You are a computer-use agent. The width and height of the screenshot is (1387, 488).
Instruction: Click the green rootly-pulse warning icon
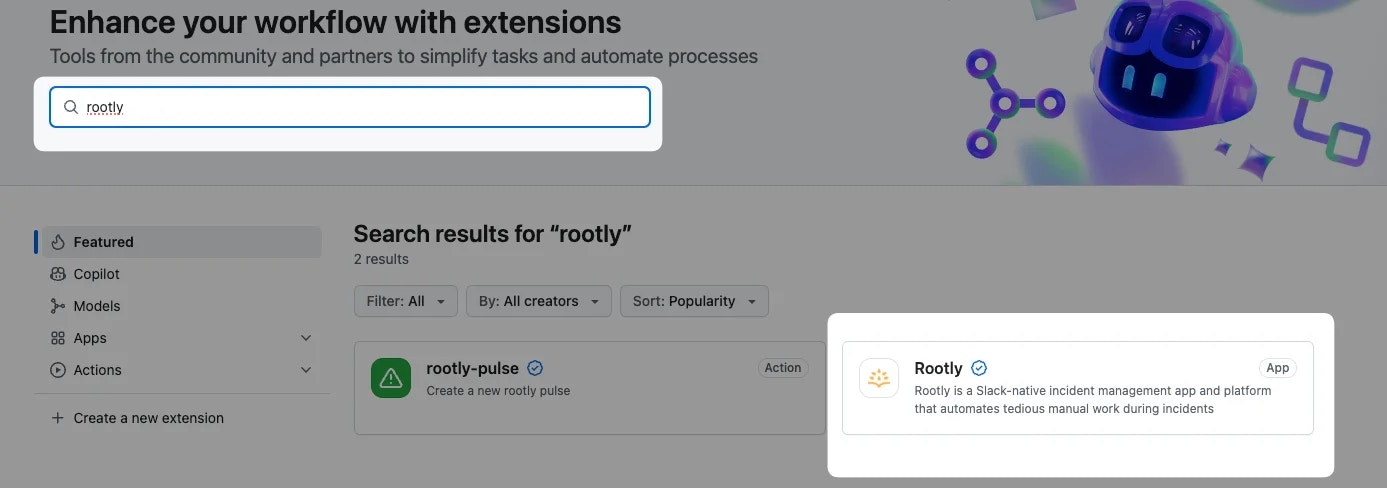tap(391, 378)
